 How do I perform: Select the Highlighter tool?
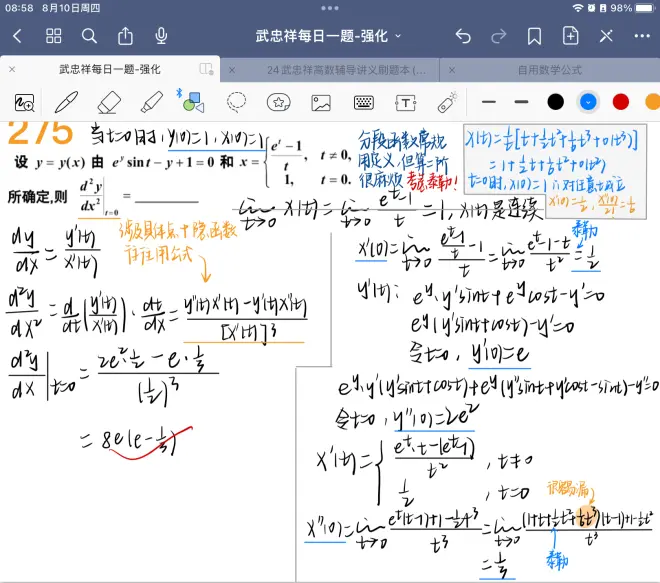pyautogui.click(x=151, y=102)
